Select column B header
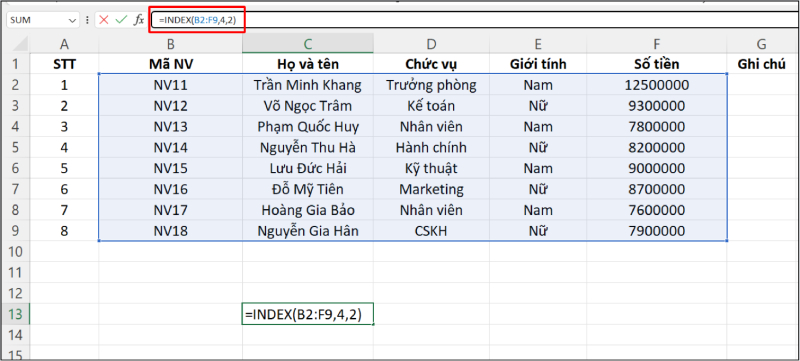Screen dimensions: 800x361 click(170, 44)
